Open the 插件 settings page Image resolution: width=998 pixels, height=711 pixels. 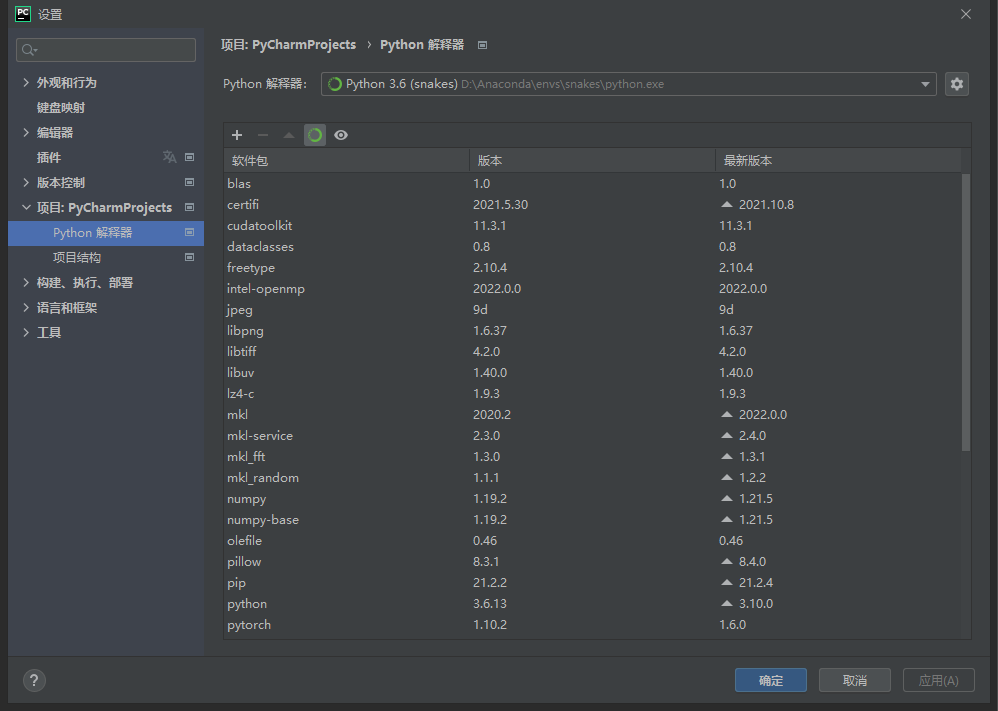point(49,157)
